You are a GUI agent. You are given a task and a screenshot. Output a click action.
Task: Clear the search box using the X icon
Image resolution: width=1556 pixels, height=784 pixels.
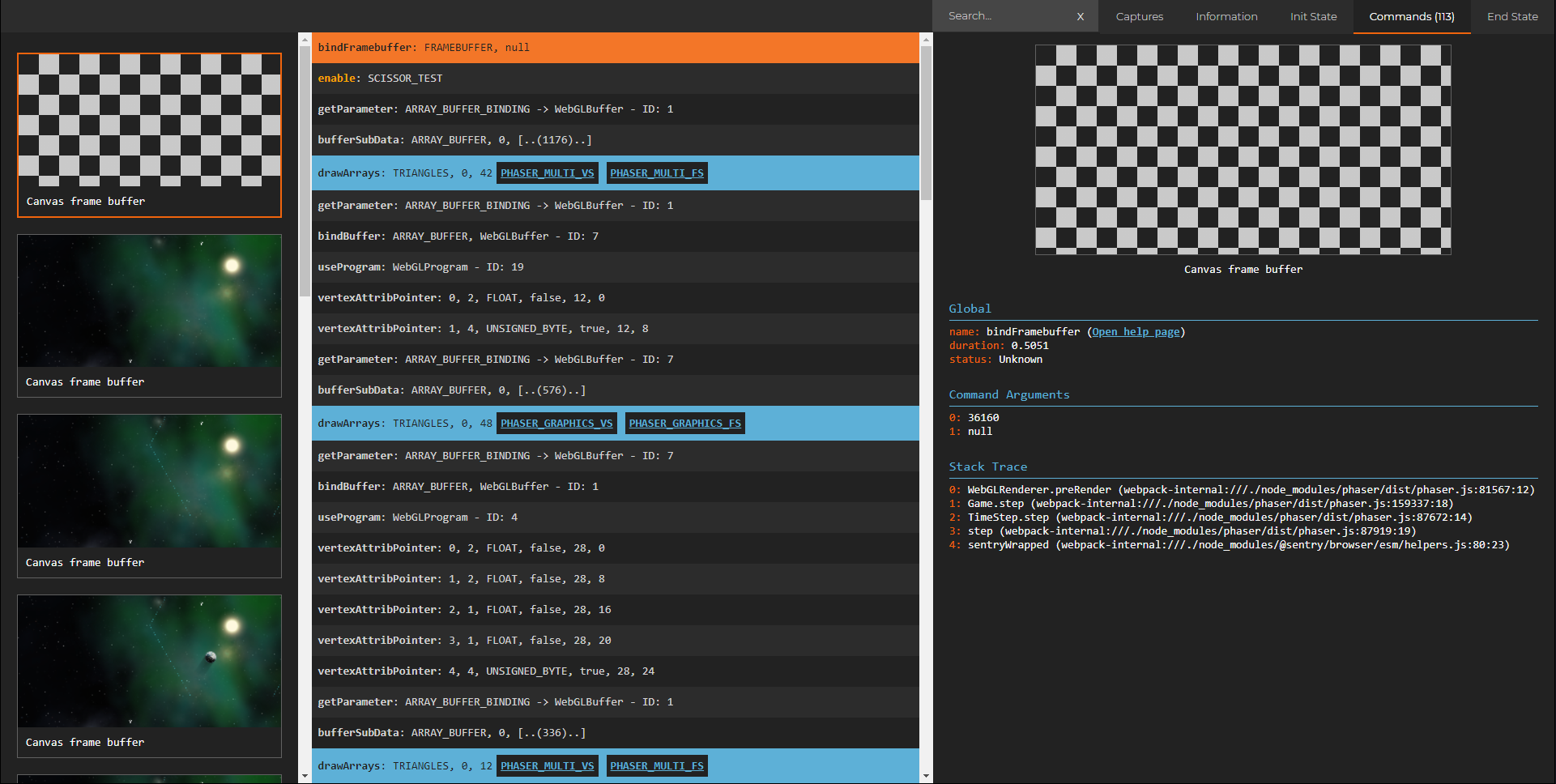[1081, 15]
